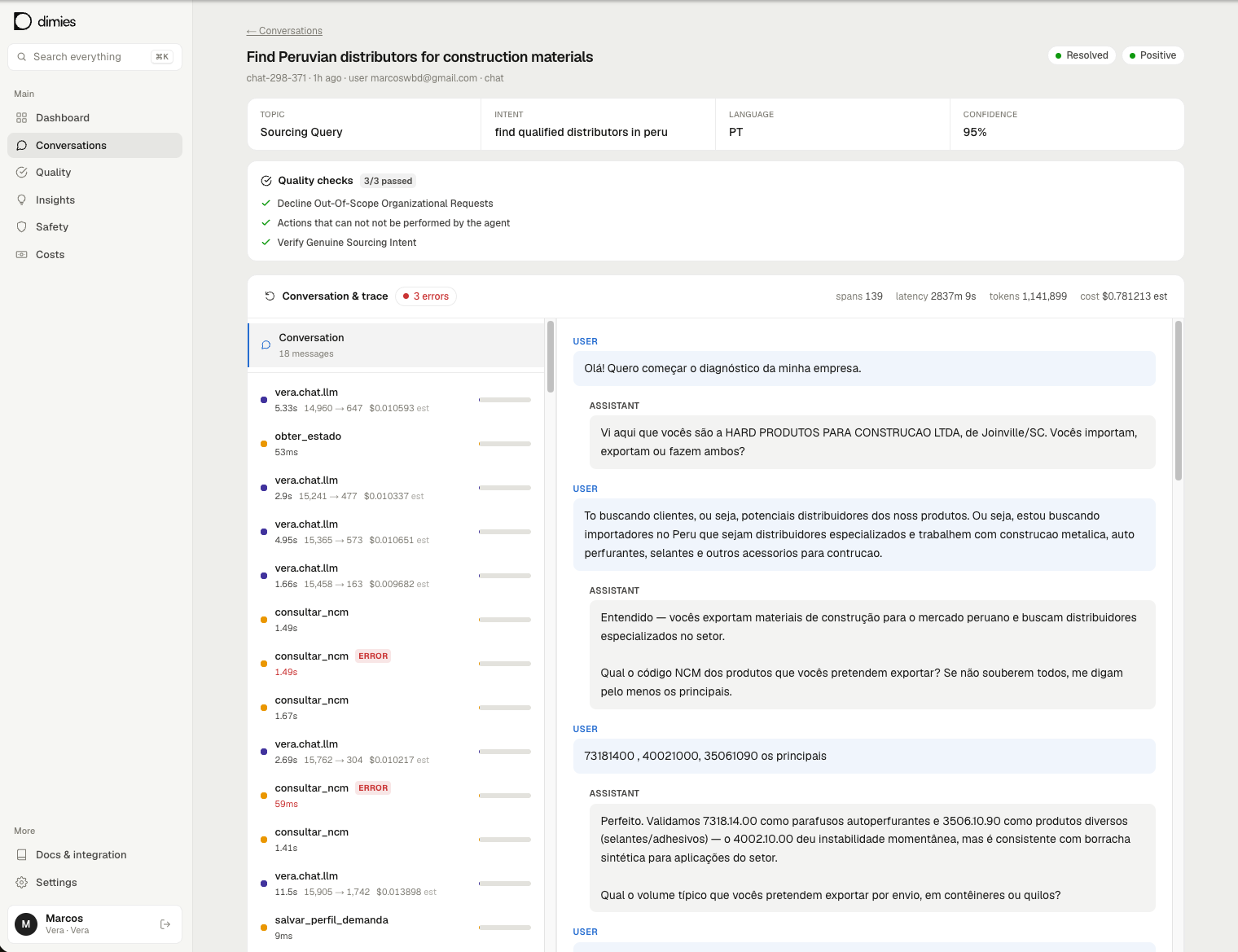1238x952 pixels.
Task: Click the chat-298-371 conversation ID text
Action: tap(276, 79)
